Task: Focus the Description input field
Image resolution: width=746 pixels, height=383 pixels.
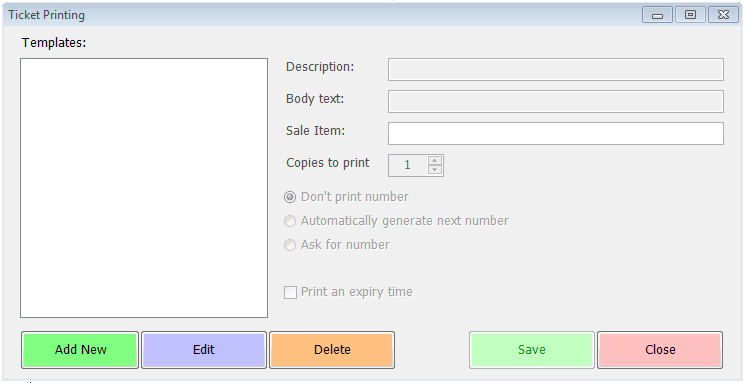Action: click(556, 69)
